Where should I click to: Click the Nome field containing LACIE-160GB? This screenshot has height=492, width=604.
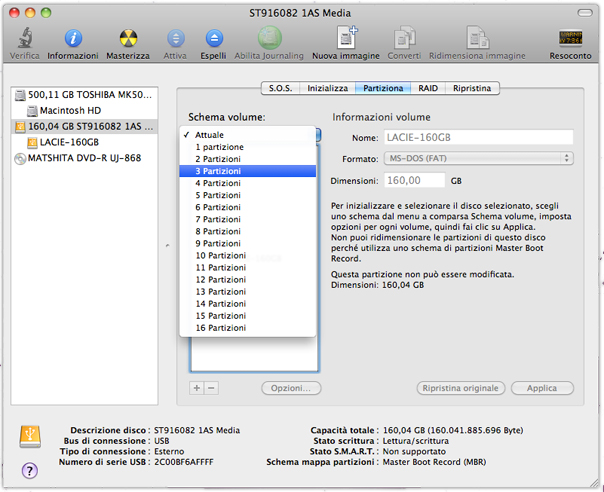pos(478,136)
